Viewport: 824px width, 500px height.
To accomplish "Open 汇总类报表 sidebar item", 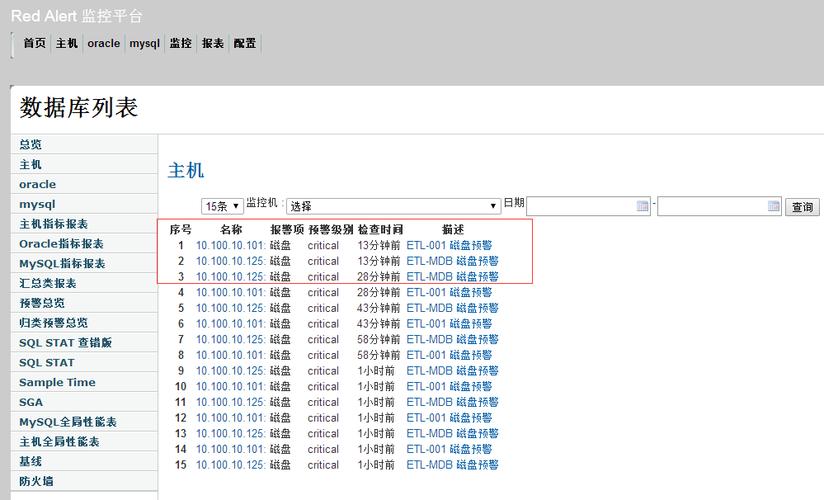I will [x=84, y=283].
